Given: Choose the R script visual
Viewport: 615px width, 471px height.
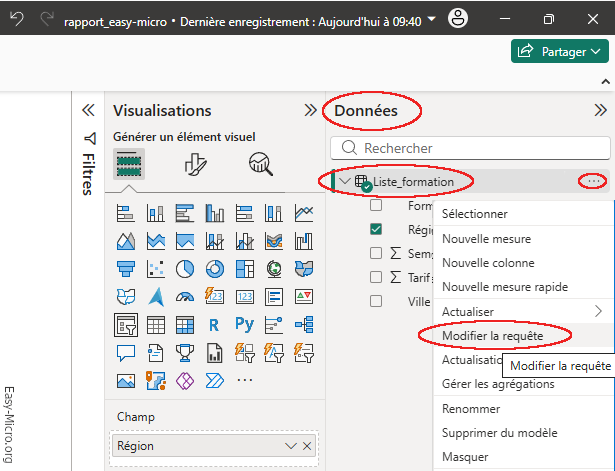Looking at the screenshot, I should click(x=214, y=324).
